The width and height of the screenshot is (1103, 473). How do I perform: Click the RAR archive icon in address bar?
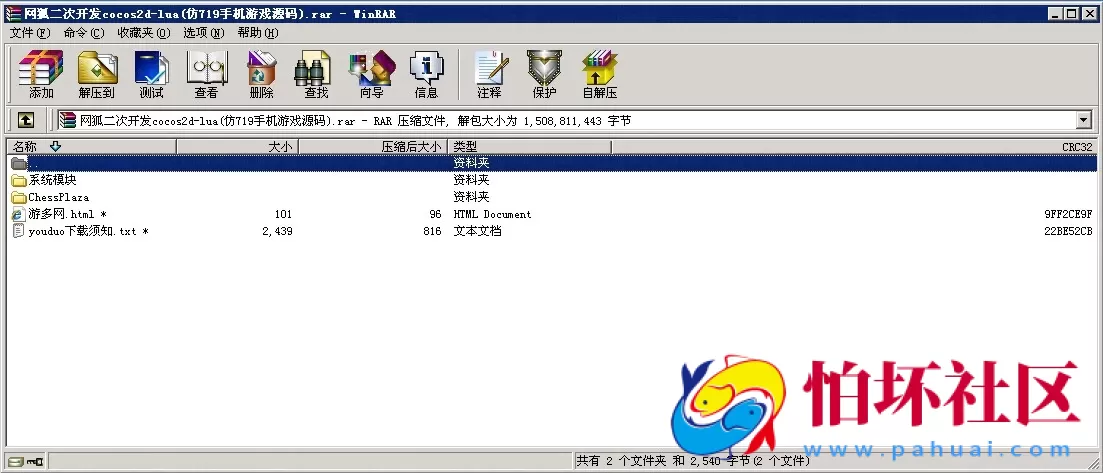click(68, 120)
